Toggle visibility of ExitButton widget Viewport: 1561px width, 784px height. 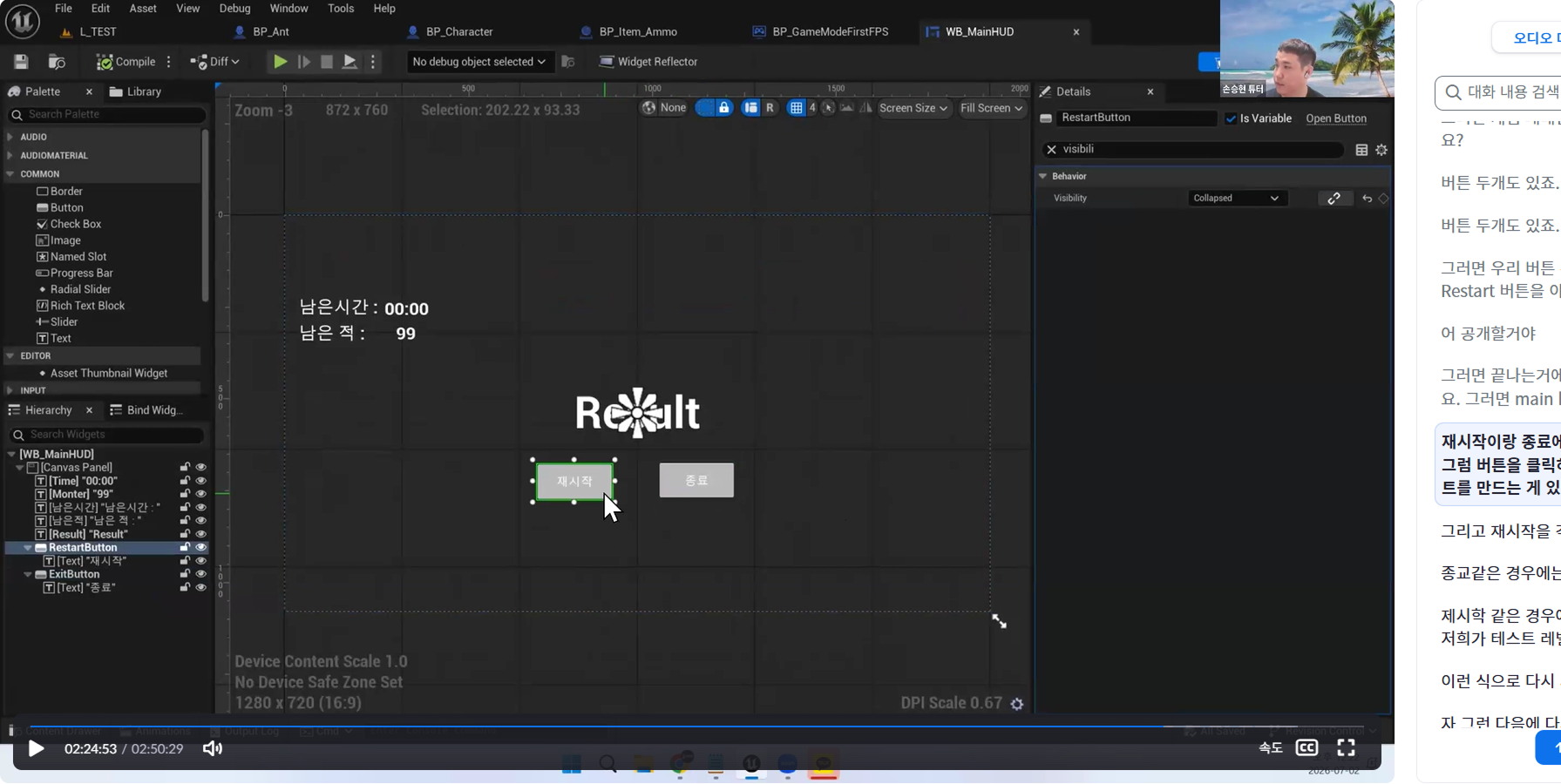click(x=200, y=574)
